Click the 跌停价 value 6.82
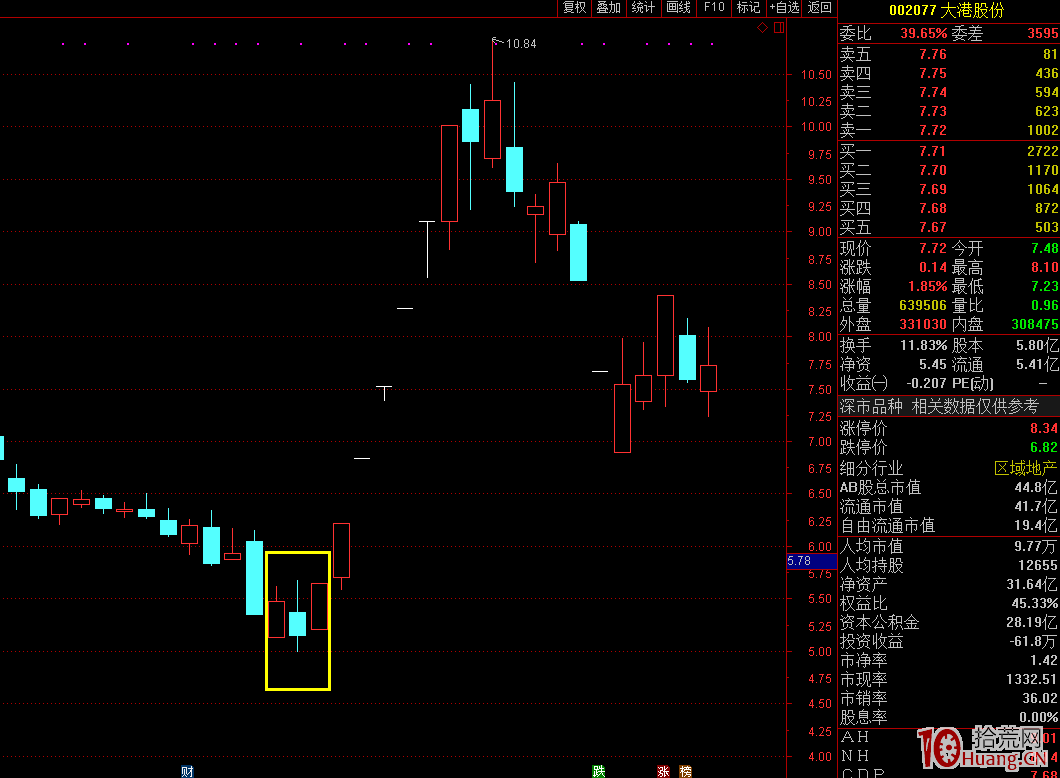 coord(1044,447)
